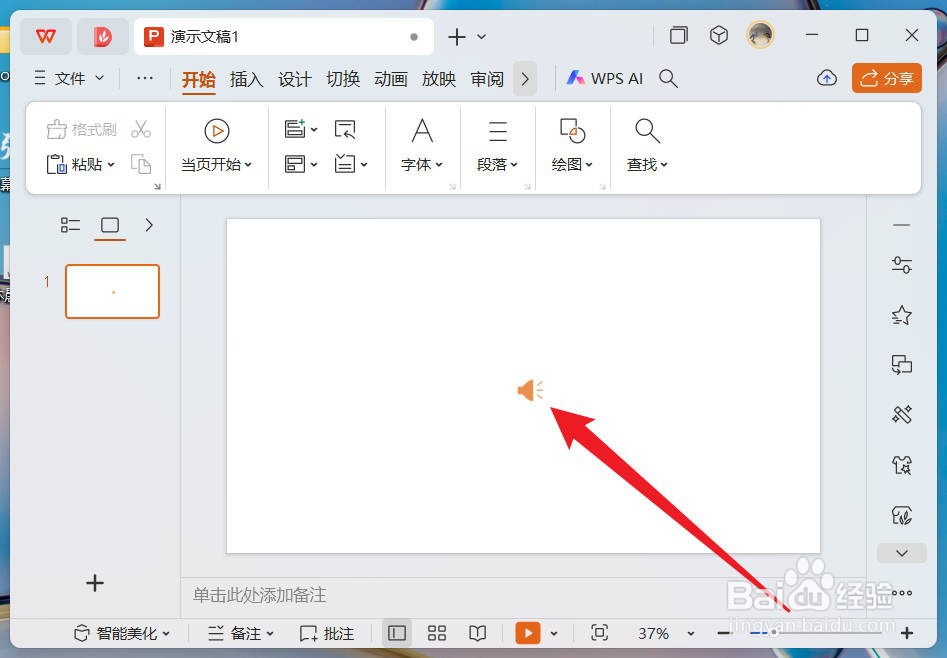Click the cloud upload icon near Share
Screen dimensions: 947x658
tap(826, 77)
